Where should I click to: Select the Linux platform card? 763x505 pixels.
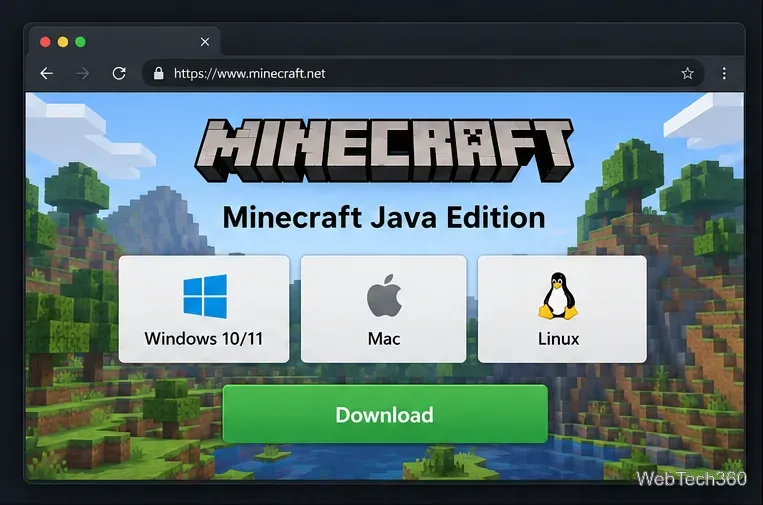point(562,309)
